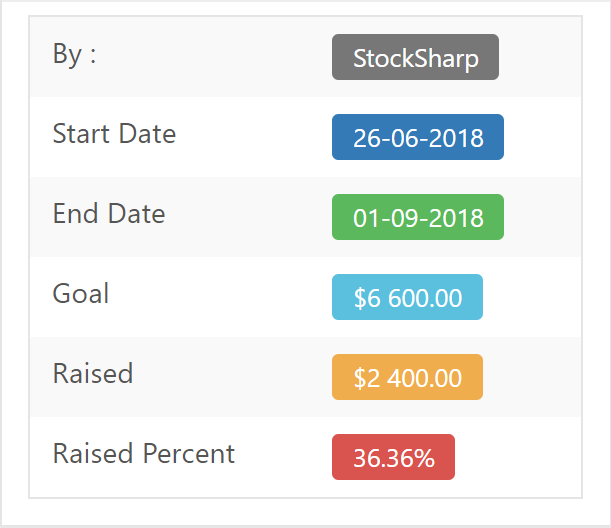611x528 pixels.
Task: Select the blue 26-06-2018 start date badge
Action: click(418, 138)
